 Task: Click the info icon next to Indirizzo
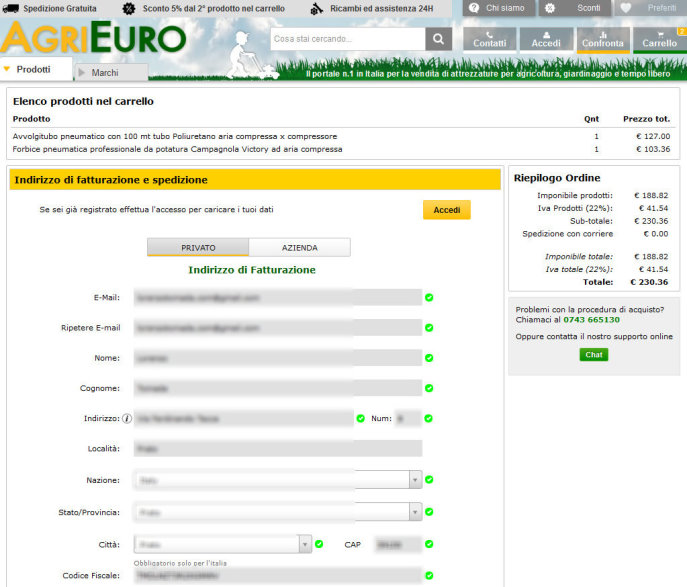tap(127, 418)
